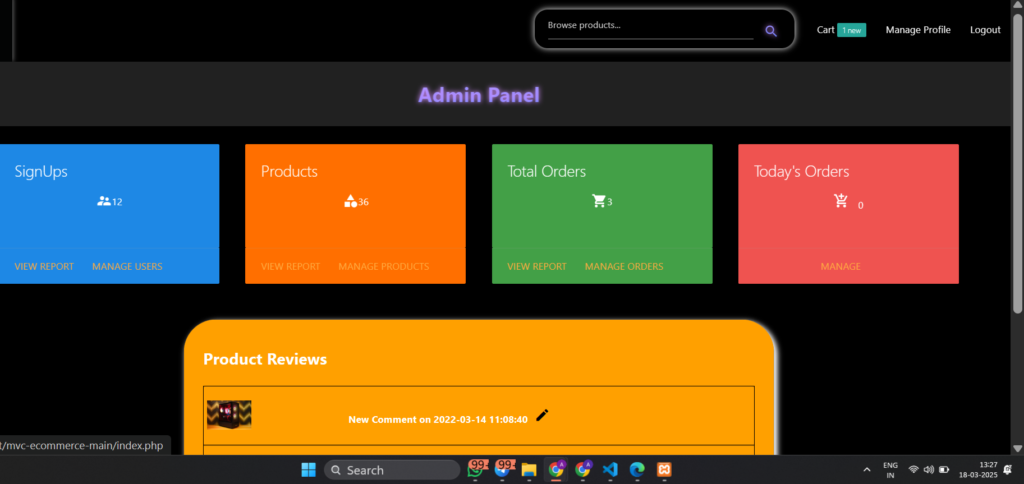
Task: Click the scrollbar down arrow
Action: click(1017, 448)
